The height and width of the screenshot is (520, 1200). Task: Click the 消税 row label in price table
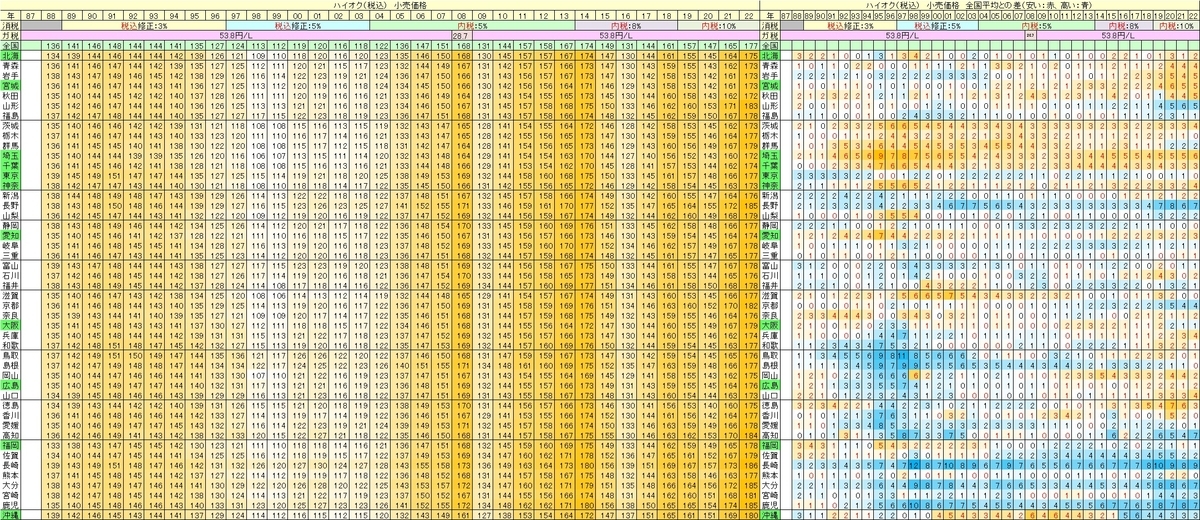click(x=12, y=24)
